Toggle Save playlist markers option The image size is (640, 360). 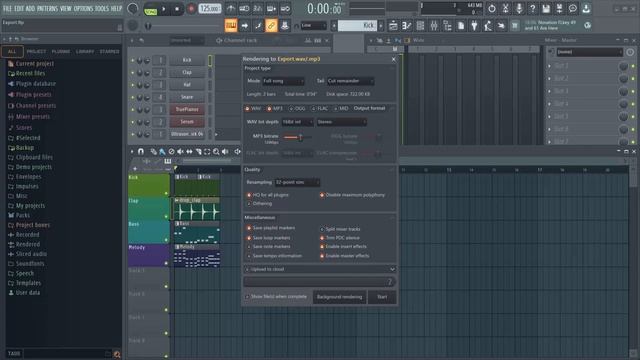(249, 228)
